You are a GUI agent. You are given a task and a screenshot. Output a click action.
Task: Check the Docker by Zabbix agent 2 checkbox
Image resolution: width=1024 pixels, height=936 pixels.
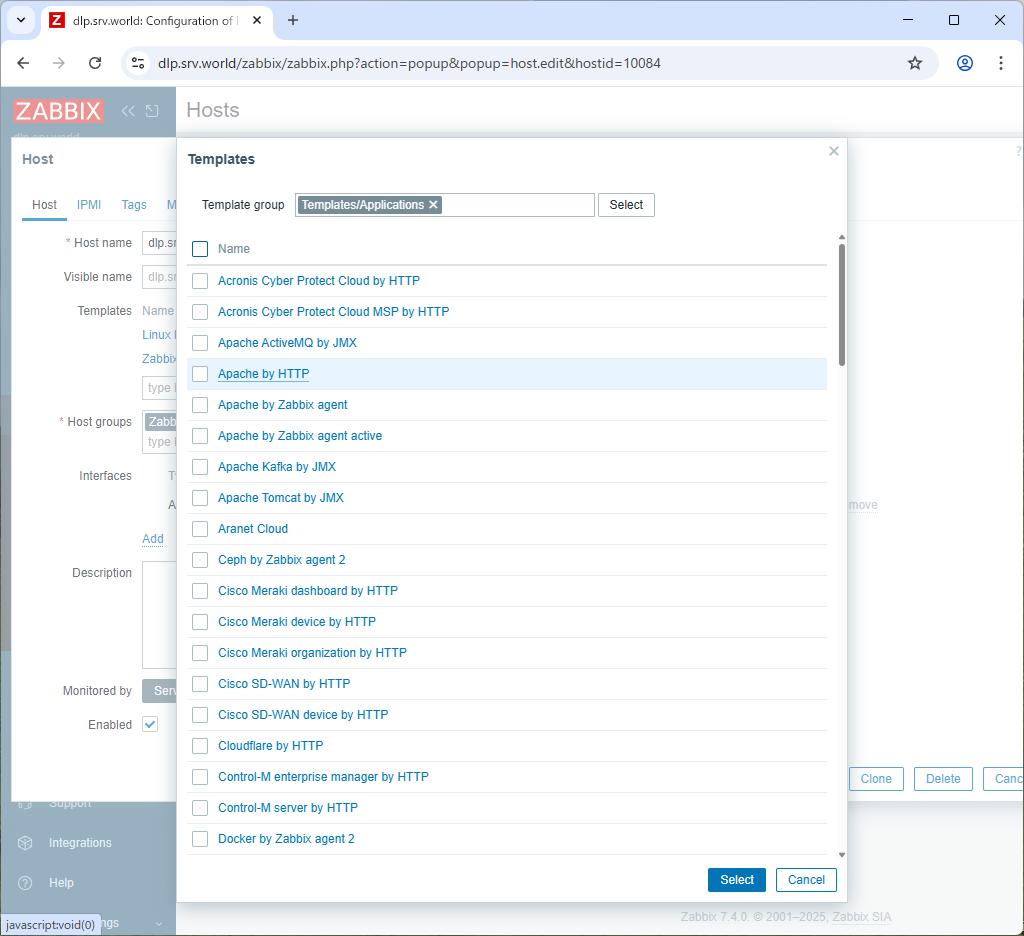click(200, 839)
